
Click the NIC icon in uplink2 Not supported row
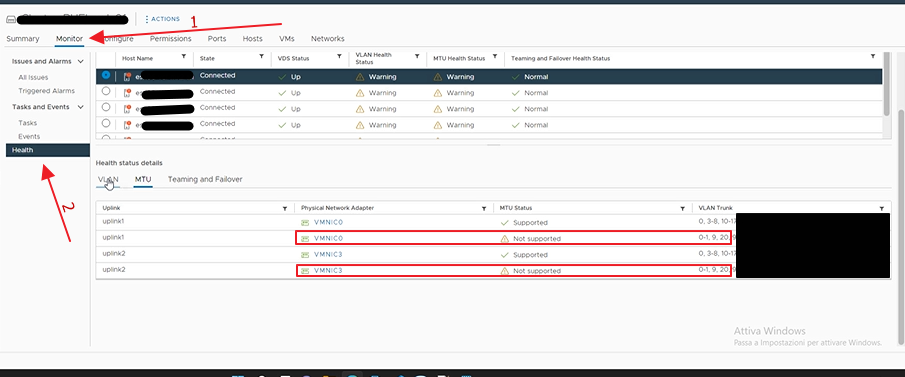coord(305,271)
